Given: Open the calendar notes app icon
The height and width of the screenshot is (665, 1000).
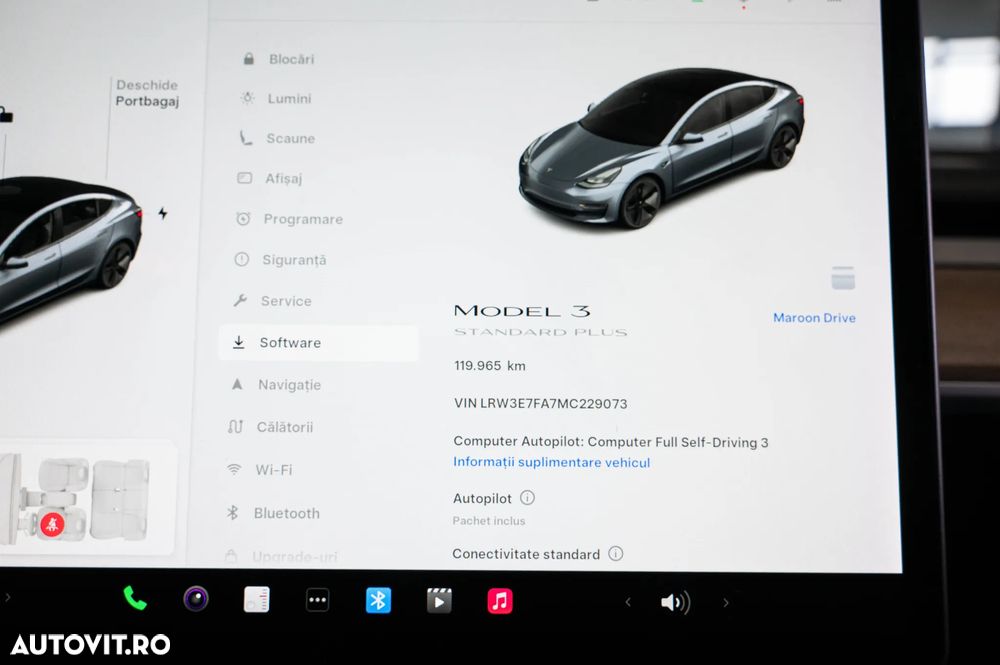Looking at the screenshot, I should pos(256,599).
